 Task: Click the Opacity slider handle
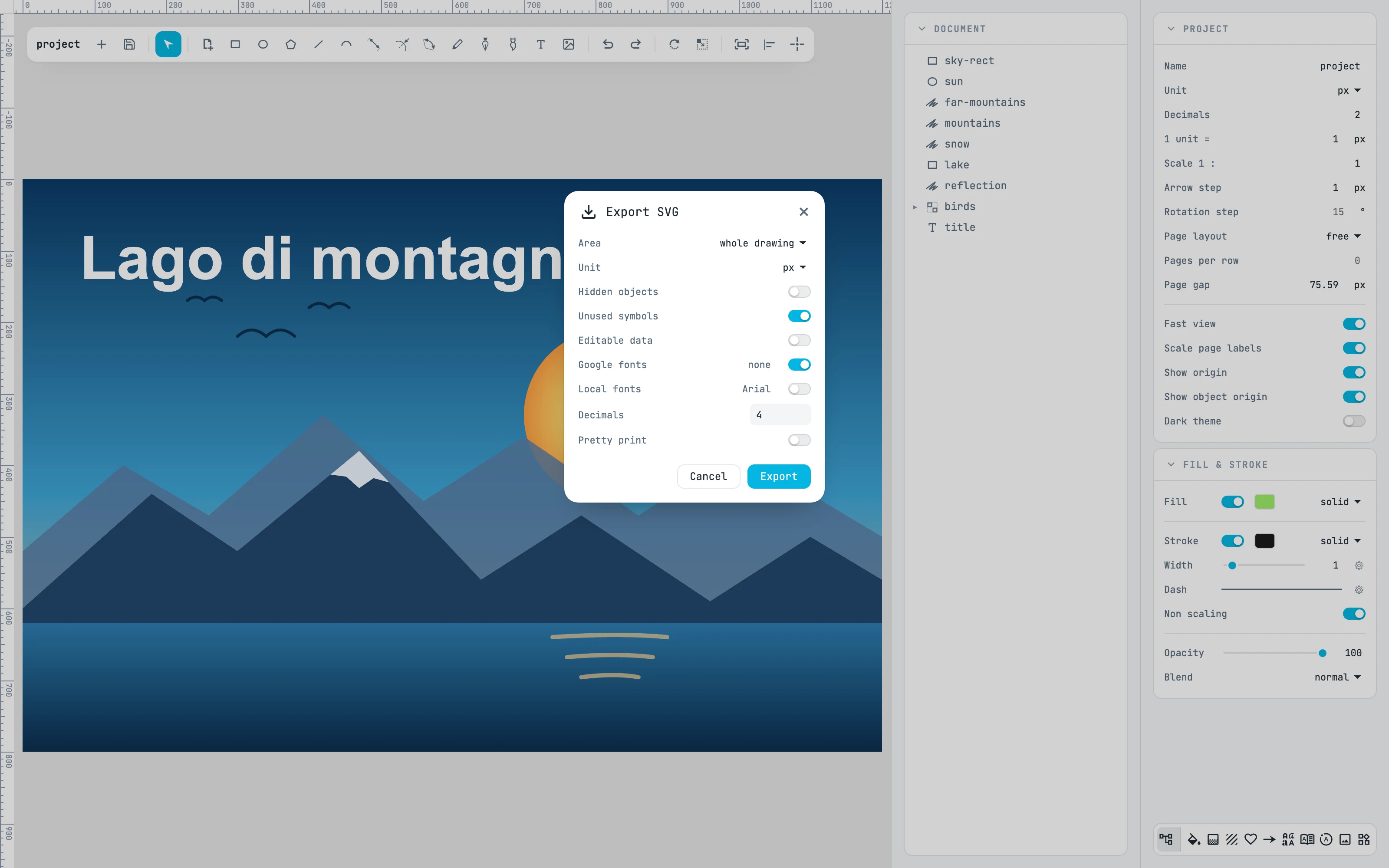coord(1323,653)
